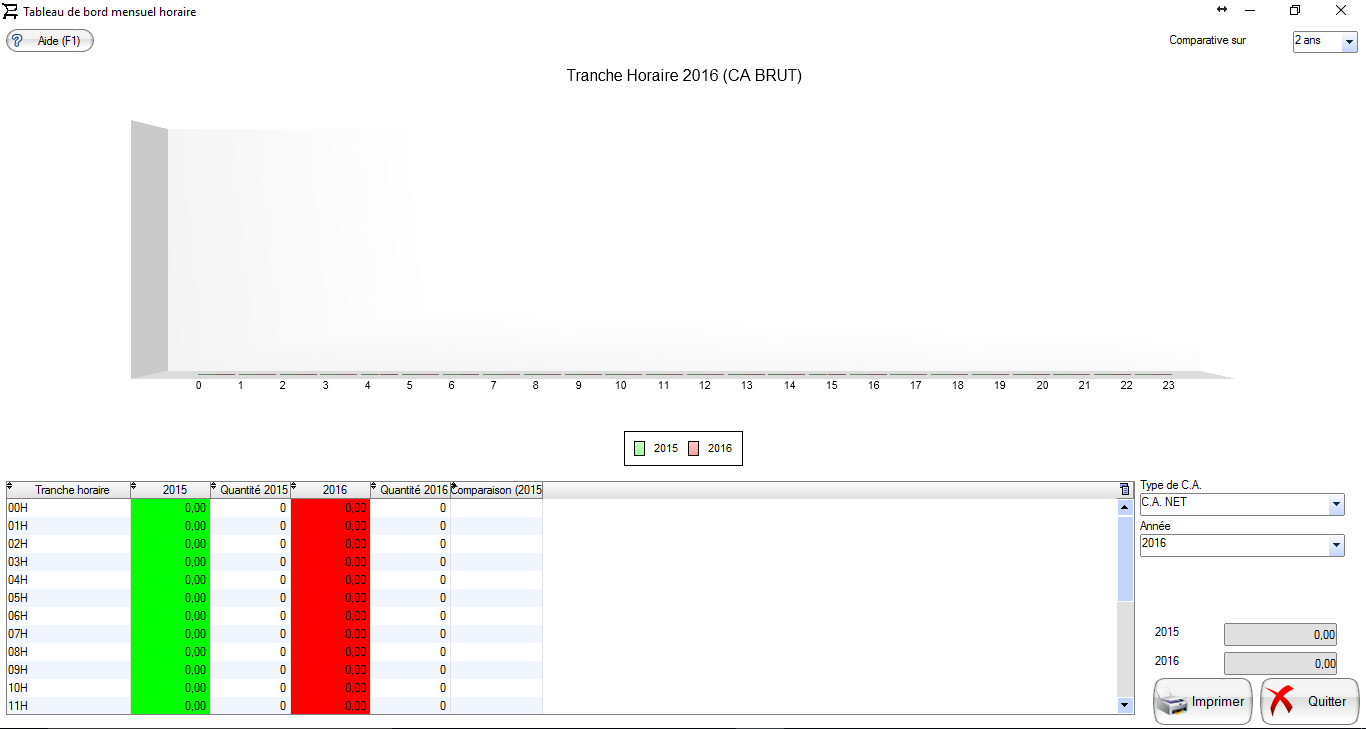
Task: Click the application cart icon in title bar
Action: tap(11, 11)
